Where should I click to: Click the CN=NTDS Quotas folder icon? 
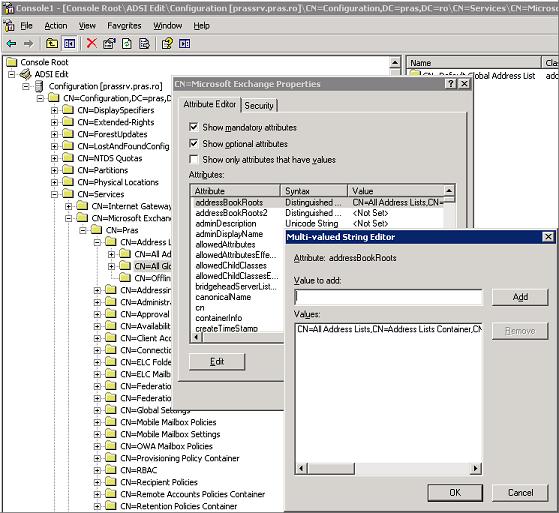point(68,158)
